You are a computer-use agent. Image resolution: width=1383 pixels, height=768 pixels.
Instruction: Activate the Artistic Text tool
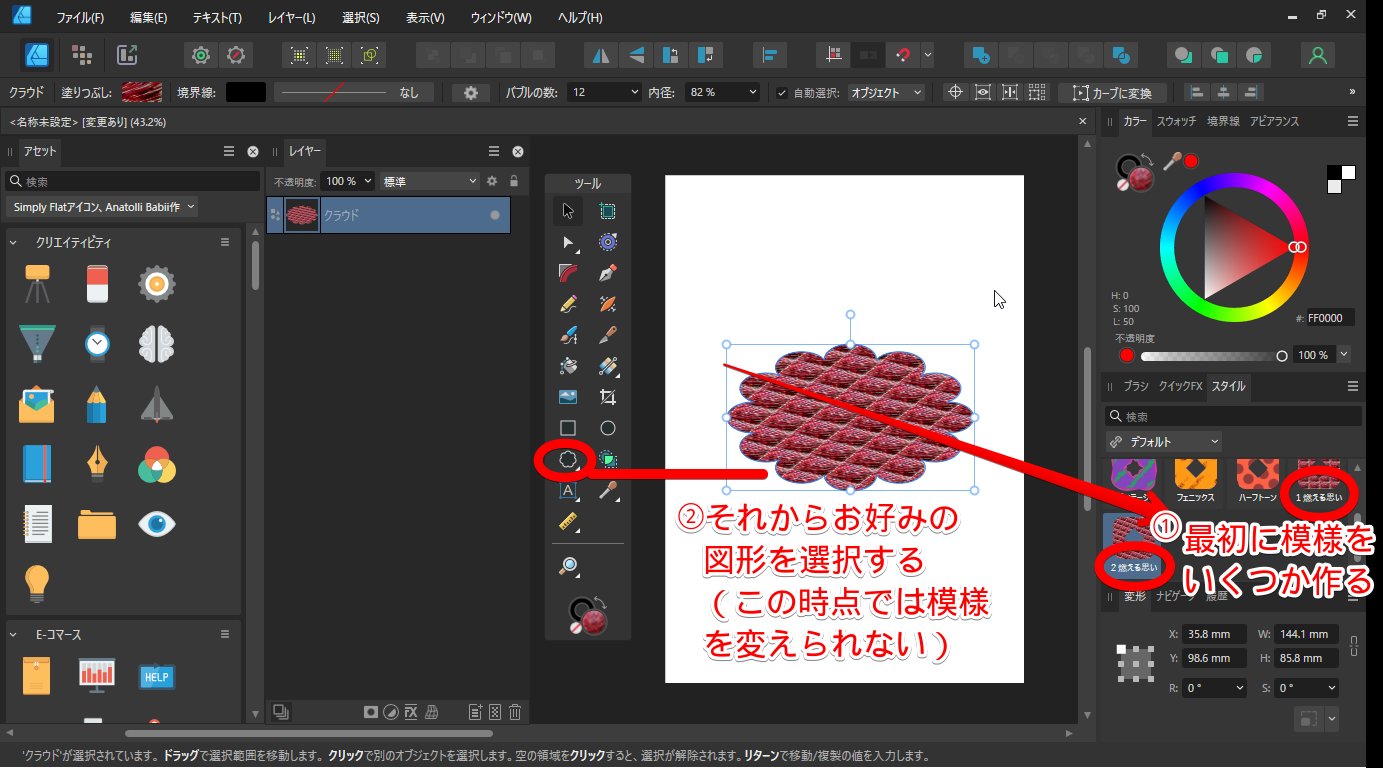click(x=568, y=491)
